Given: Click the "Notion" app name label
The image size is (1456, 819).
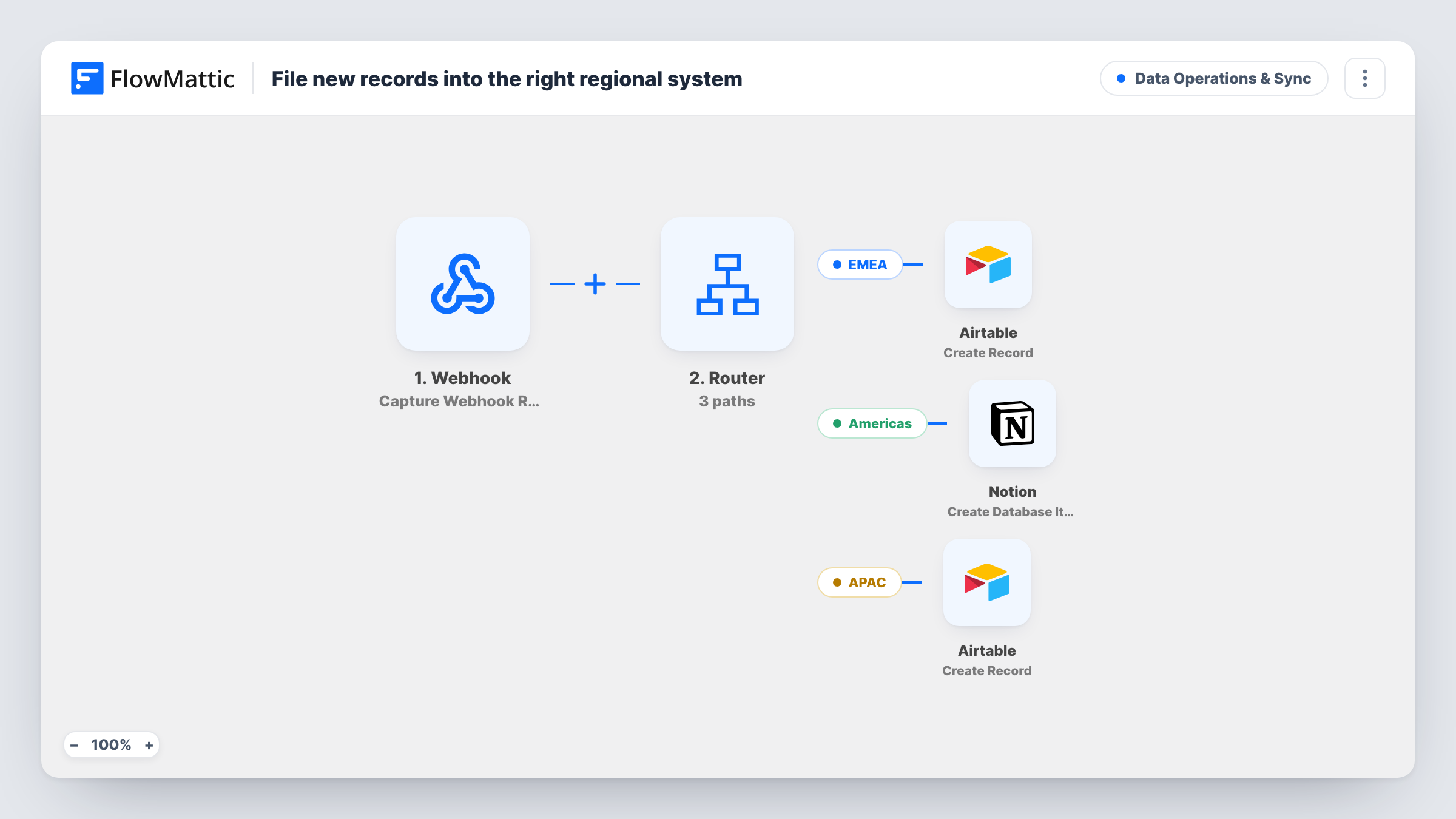Looking at the screenshot, I should pyautogui.click(x=1013, y=491).
